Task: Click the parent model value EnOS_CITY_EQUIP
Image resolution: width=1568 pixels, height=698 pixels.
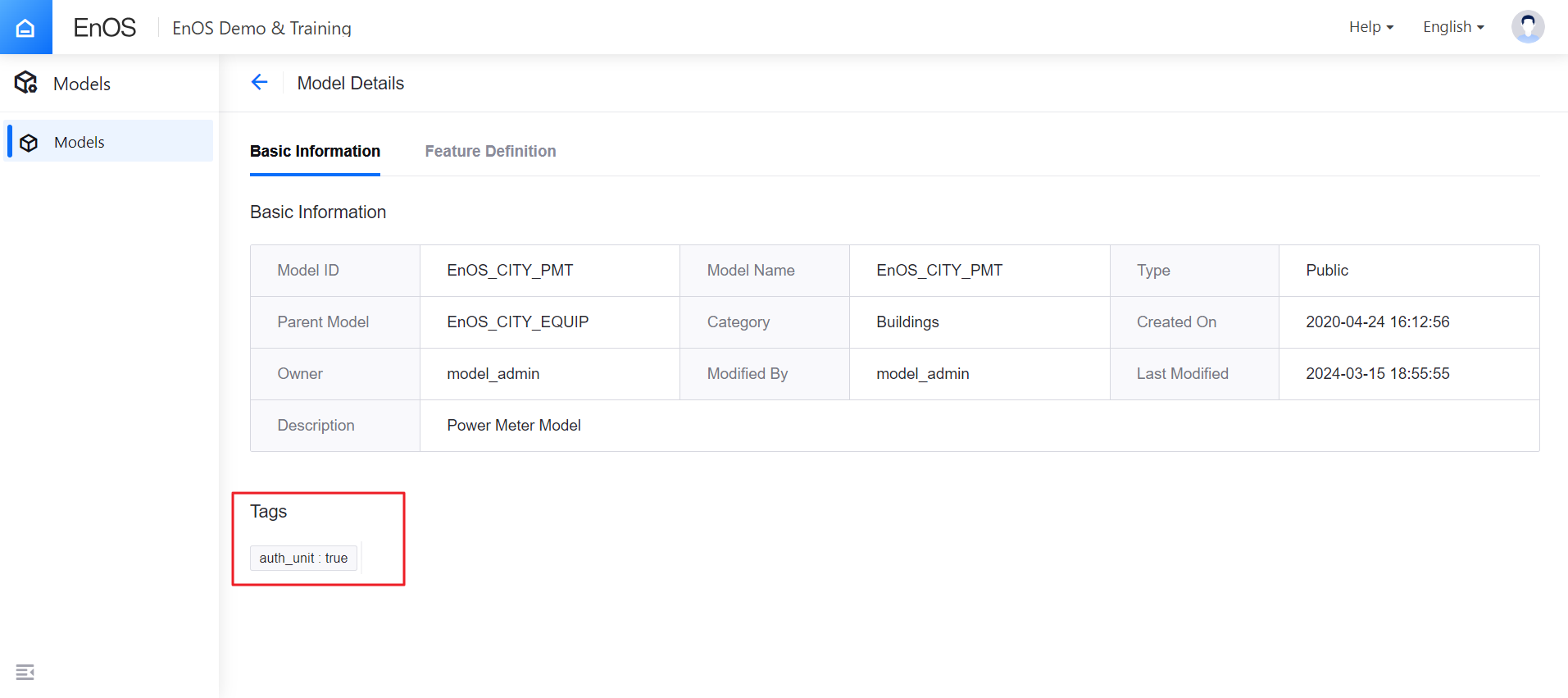Action: [517, 322]
